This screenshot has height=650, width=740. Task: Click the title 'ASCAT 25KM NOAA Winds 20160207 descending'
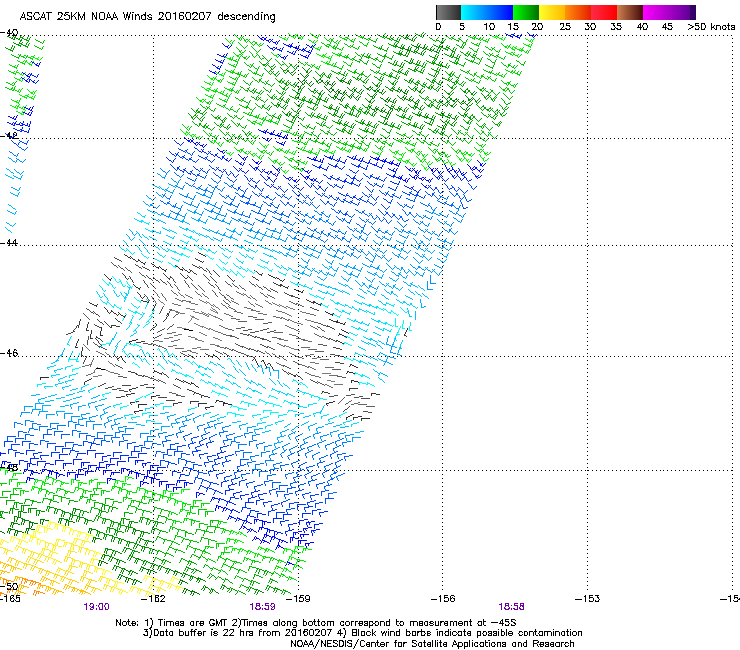click(x=147, y=17)
